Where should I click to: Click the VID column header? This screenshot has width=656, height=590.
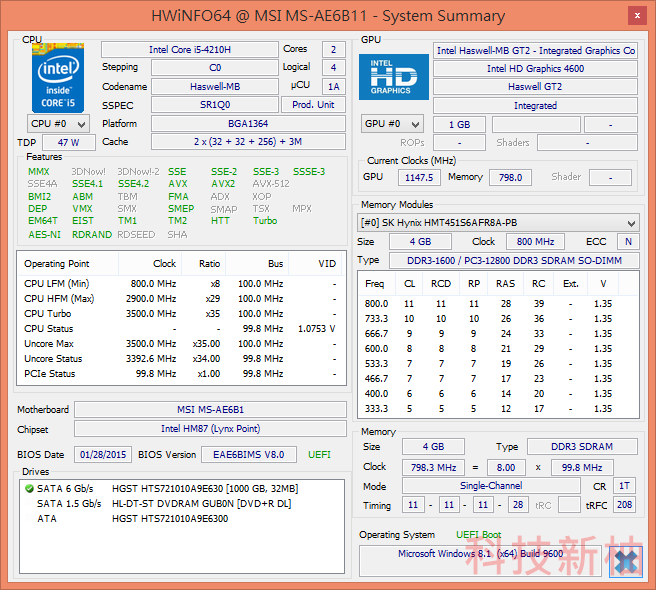315,264
